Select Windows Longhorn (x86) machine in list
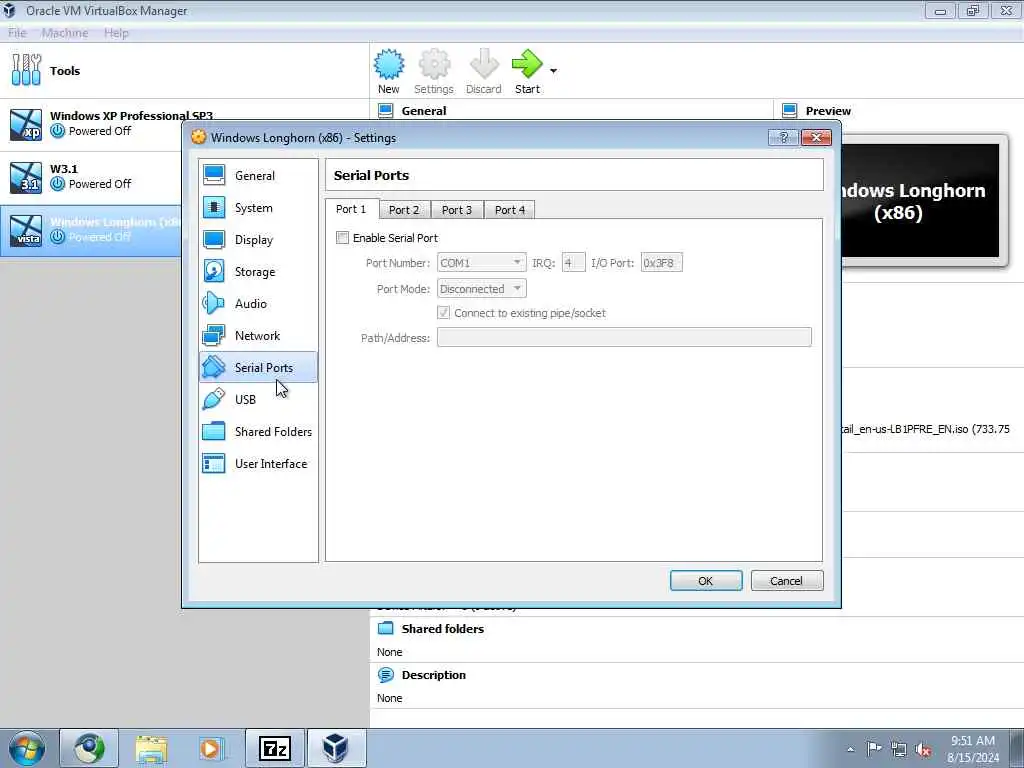The width and height of the screenshot is (1024, 768). (x=91, y=231)
